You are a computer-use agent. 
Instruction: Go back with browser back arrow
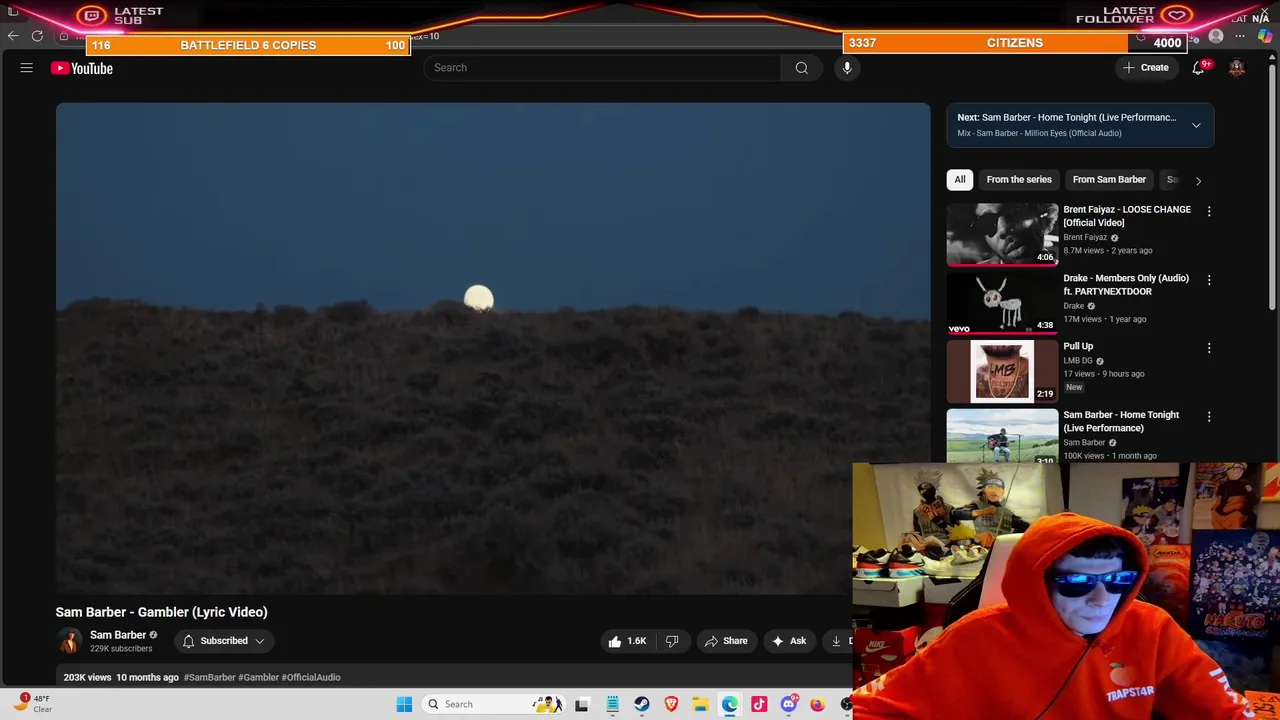[x=13, y=36]
